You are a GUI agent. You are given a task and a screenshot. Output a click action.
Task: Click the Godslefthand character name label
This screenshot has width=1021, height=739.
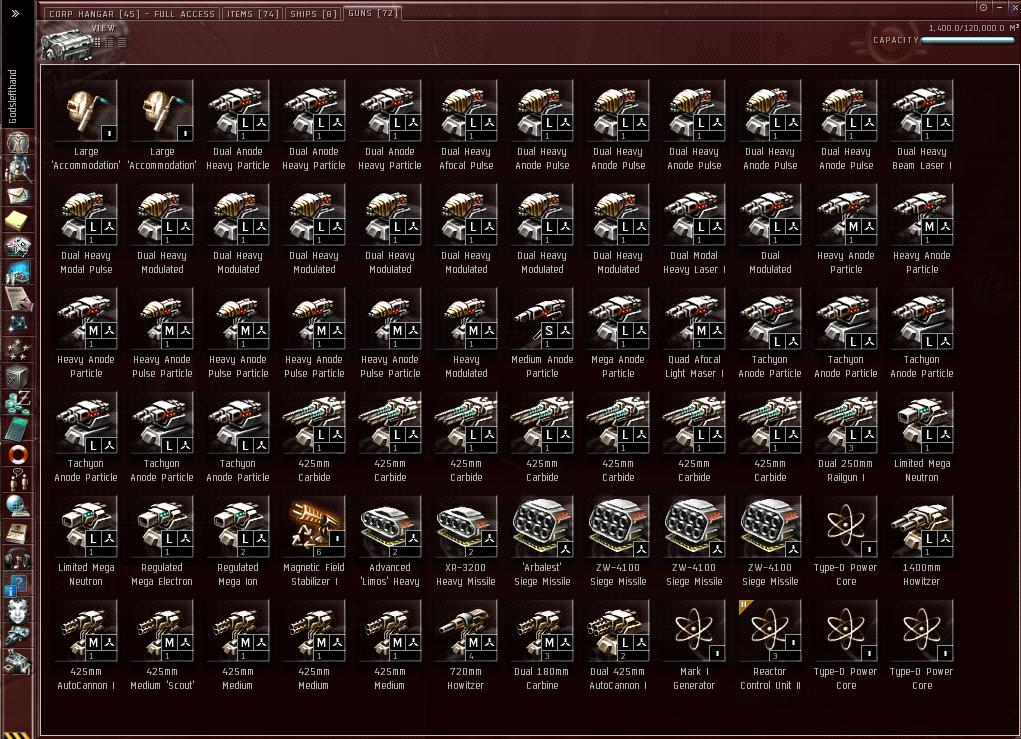[12, 96]
